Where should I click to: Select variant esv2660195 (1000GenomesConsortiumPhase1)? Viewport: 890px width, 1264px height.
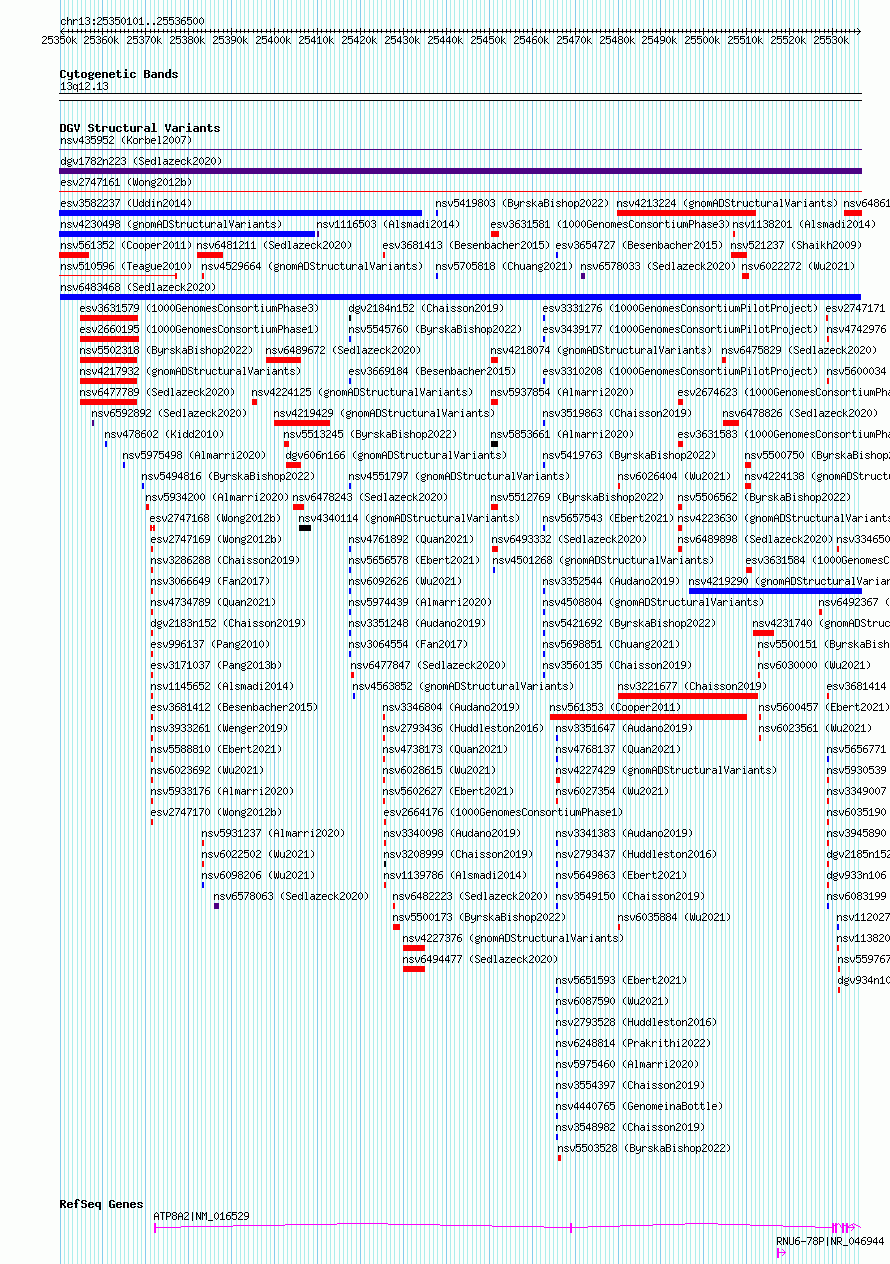coord(199,330)
